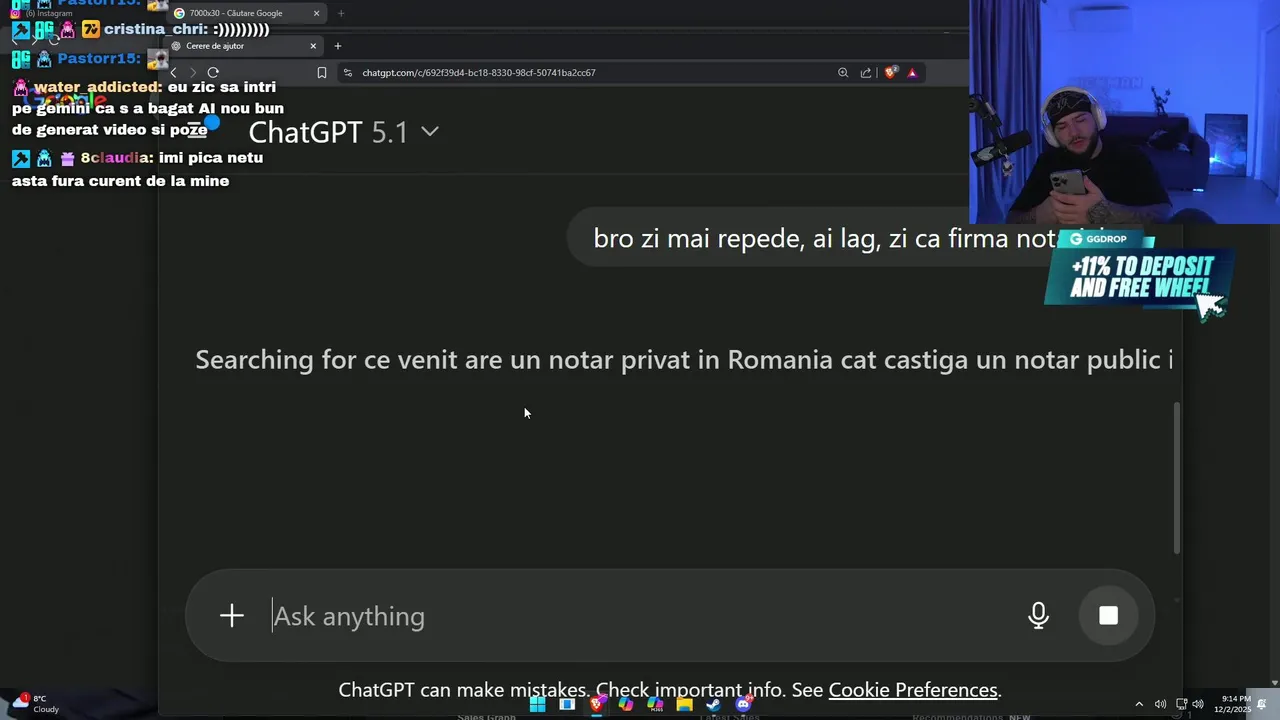Image resolution: width=1280 pixels, height=720 pixels.
Task: Switch to the 7000x30 Căutare Google tab
Action: [x=245, y=13]
